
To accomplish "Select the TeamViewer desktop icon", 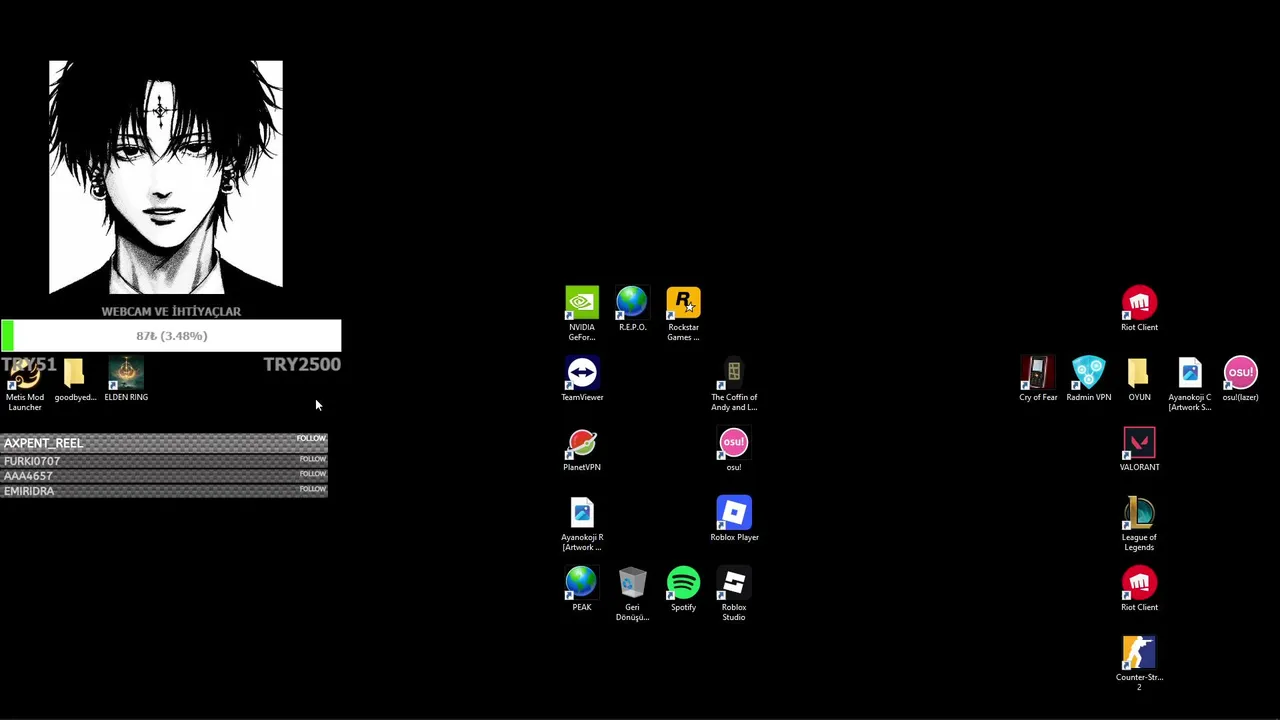I will (x=582, y=373).
